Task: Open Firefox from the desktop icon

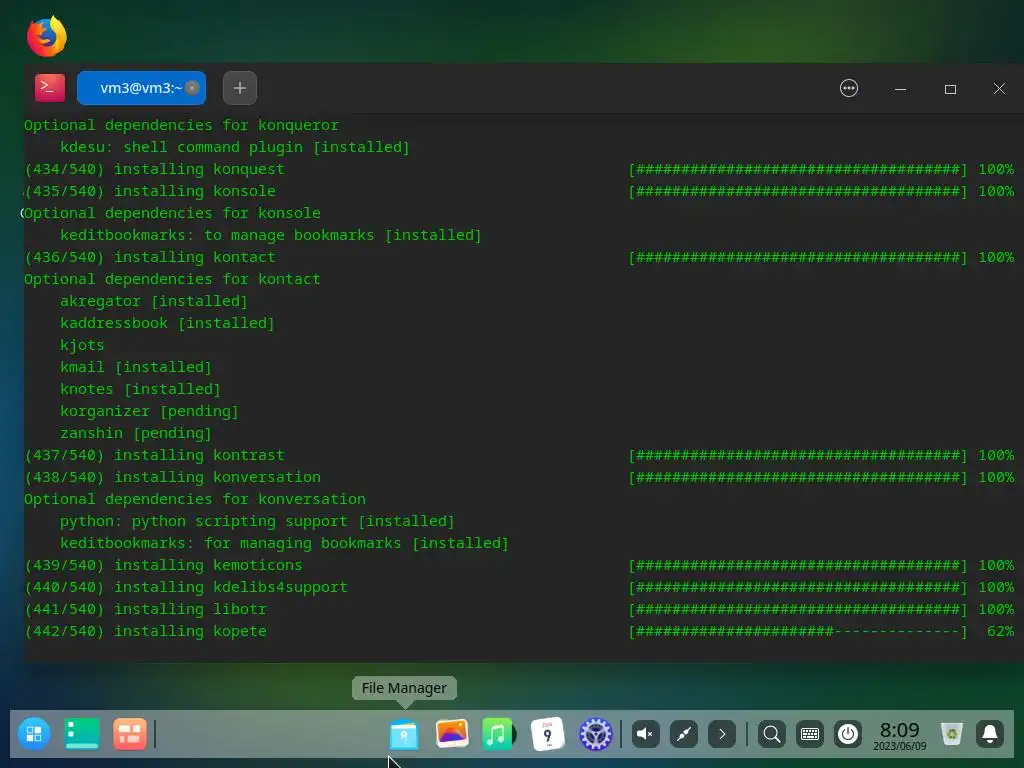Action: tap(46, 36)
